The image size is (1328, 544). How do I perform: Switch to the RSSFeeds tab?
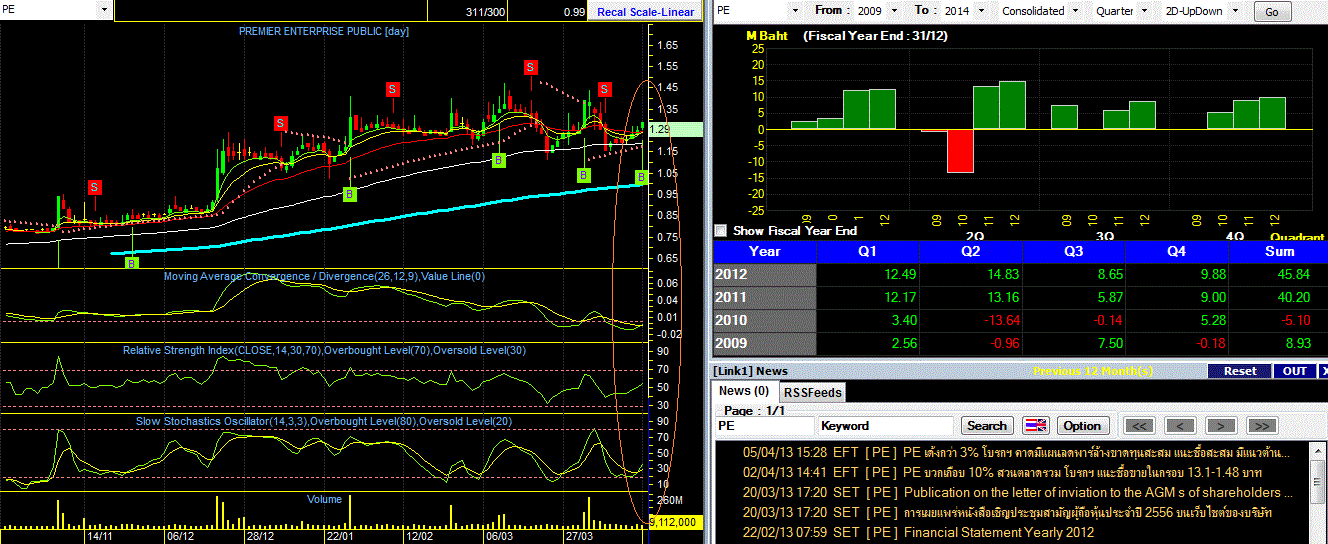[812, 392]
